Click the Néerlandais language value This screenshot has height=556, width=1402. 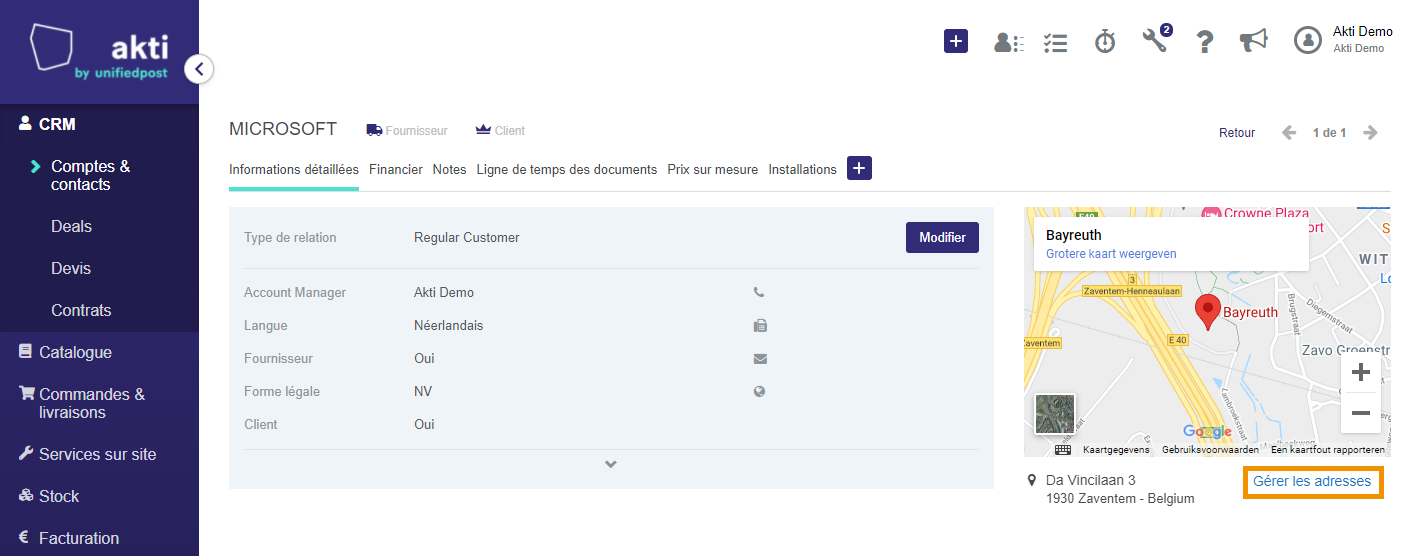[449, 326]
